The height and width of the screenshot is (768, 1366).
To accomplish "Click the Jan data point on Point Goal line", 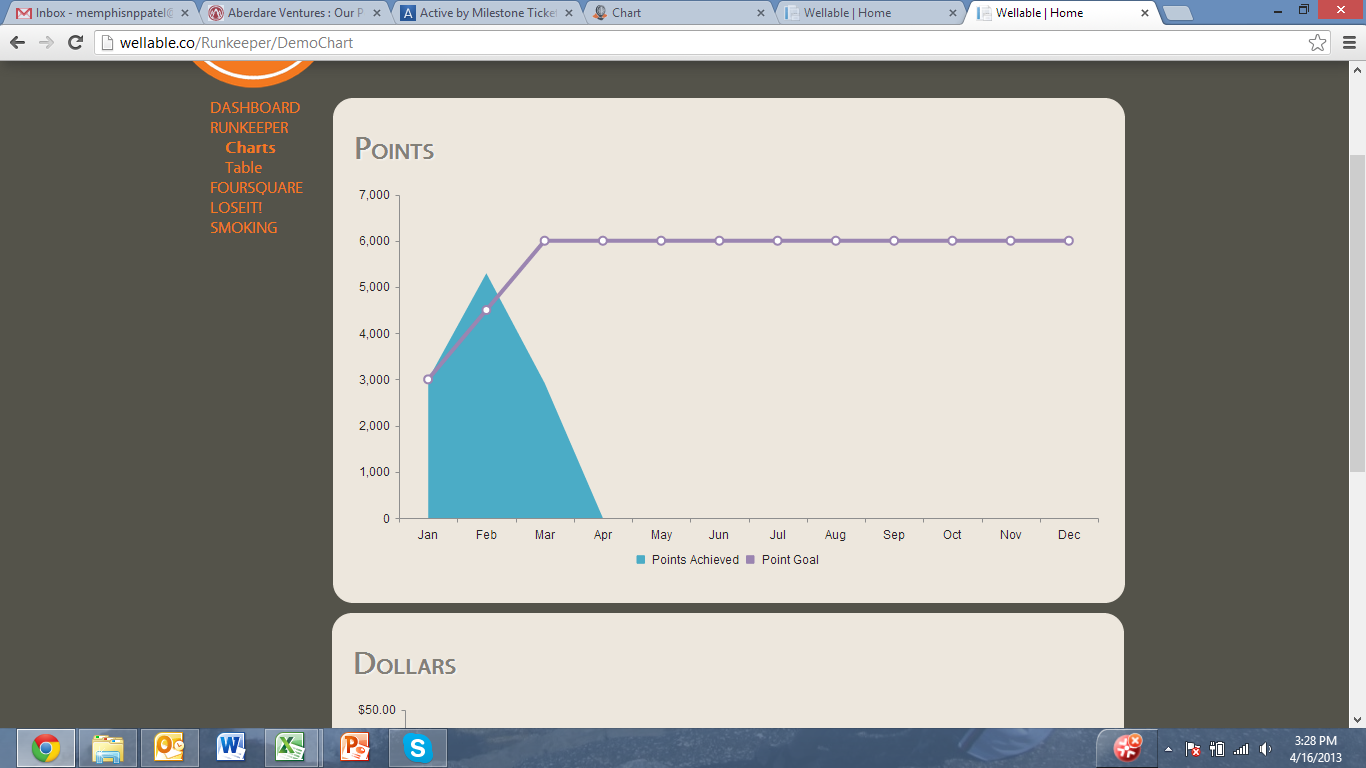I will pyautogui.click(x=428, y=379).
